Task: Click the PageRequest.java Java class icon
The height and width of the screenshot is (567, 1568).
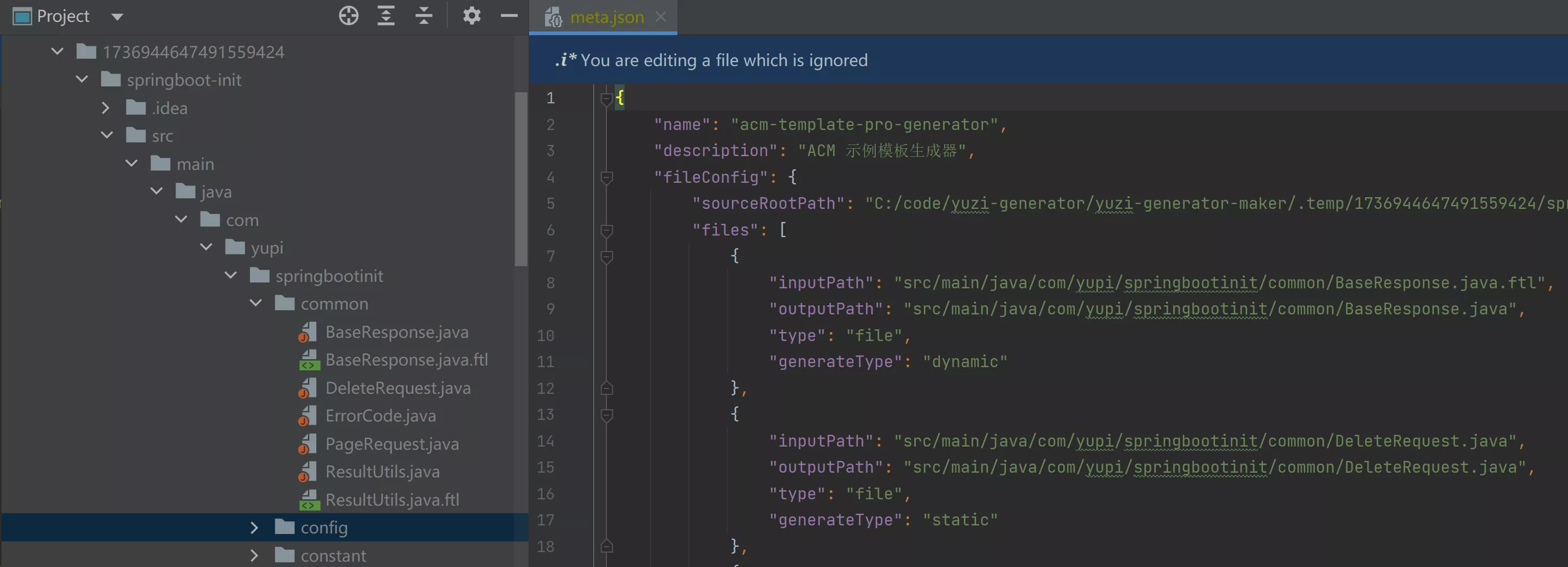Action: click(308, 444)
